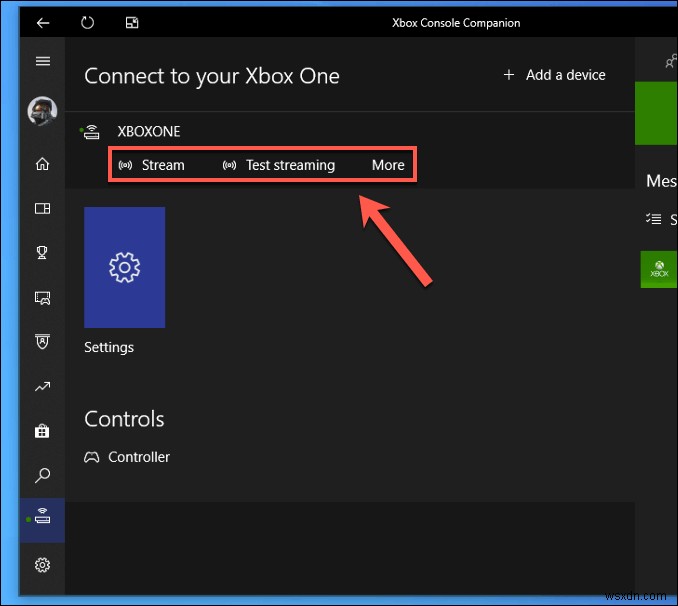Open the mini view window icon
The width and height of the screenshot is (678, 606).
point(132,22)
